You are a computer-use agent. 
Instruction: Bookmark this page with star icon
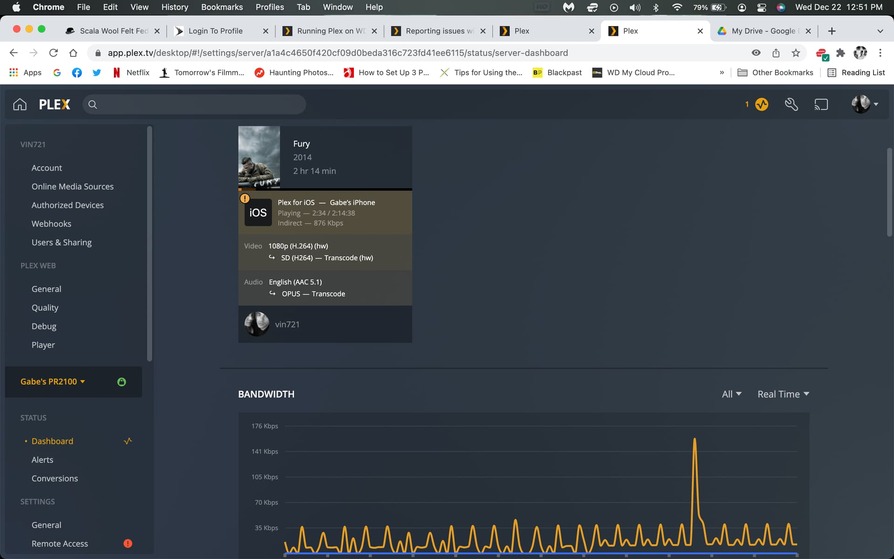pos(795,52)
